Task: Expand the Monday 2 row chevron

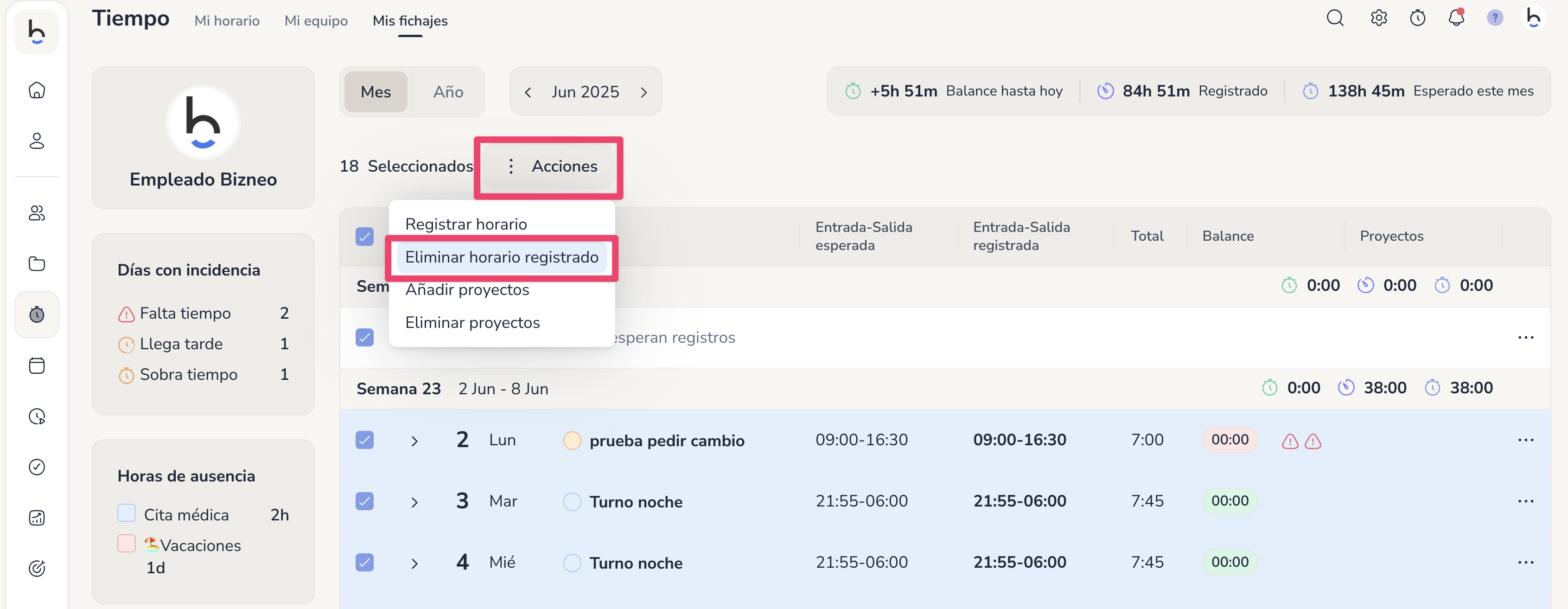Action: click(x=414, y=441)
